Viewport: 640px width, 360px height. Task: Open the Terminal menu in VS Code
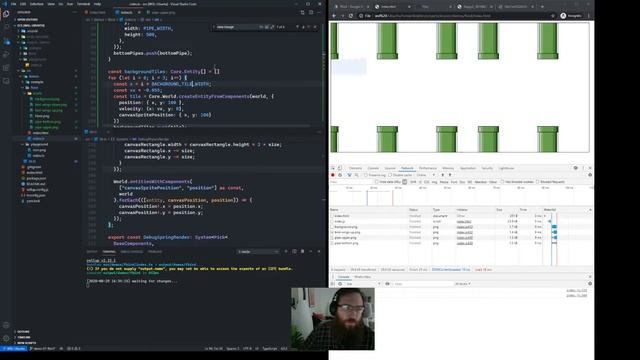(83, 4)
